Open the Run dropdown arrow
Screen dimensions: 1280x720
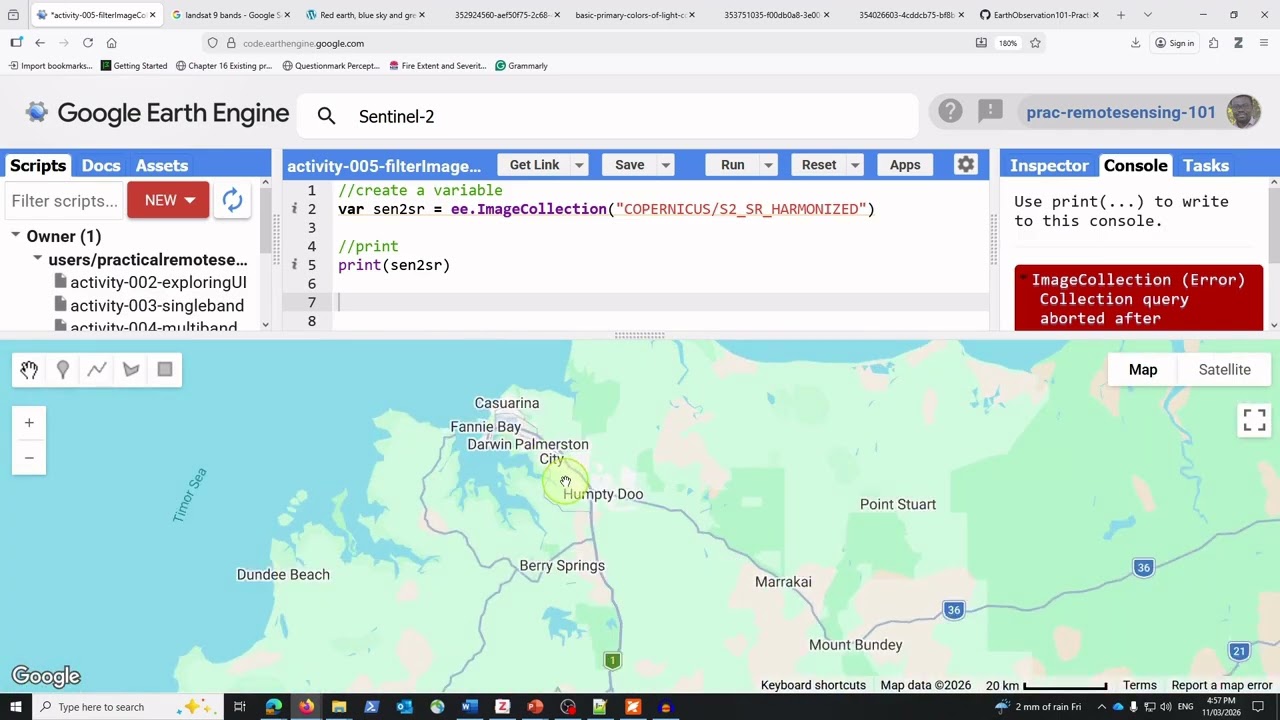coord(768,165)
